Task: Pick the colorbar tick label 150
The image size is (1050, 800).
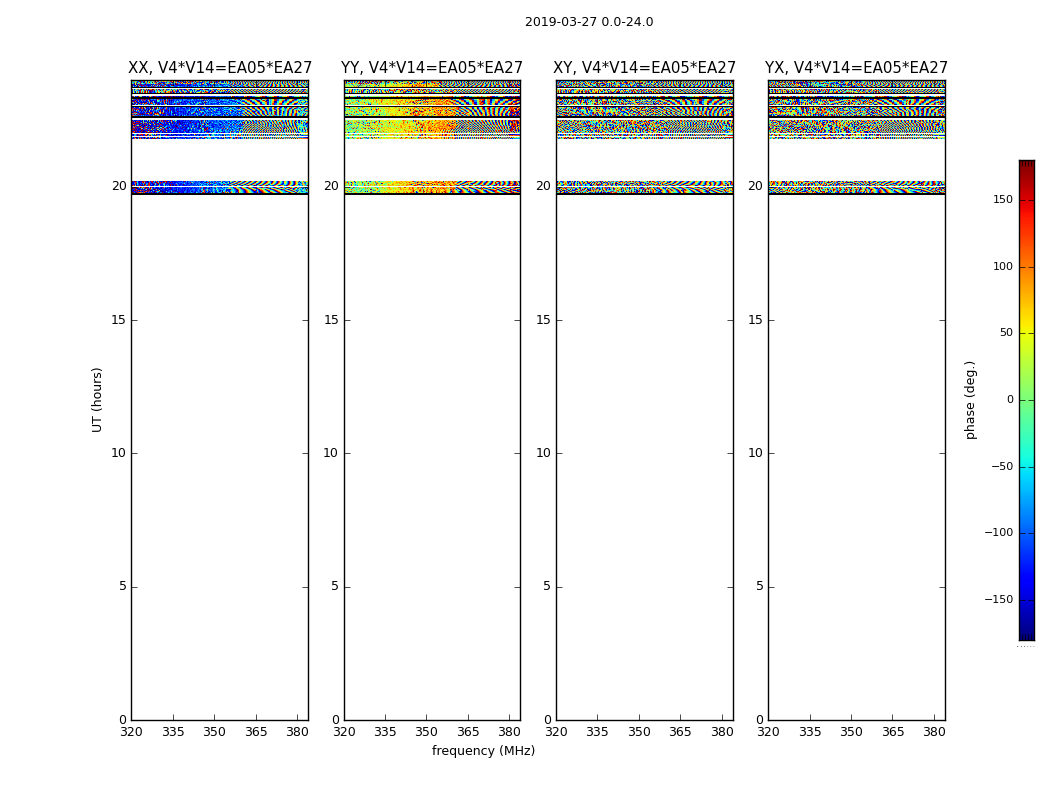Action: click(1002, 200)
